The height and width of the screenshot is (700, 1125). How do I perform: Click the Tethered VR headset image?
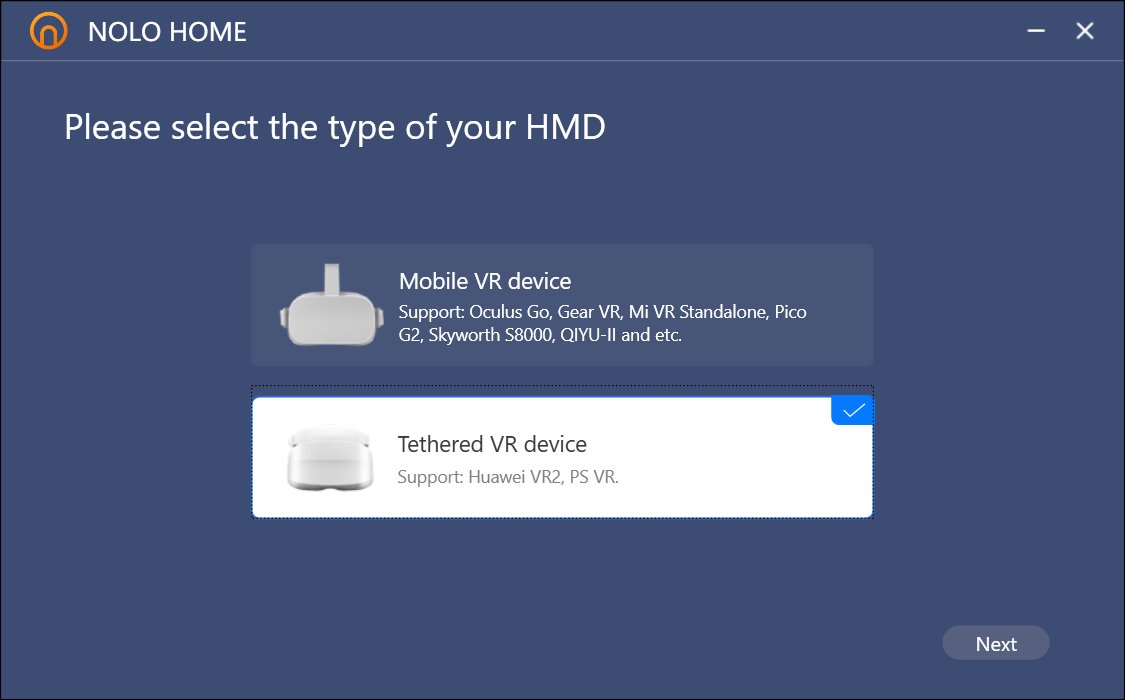click(x=330, y=459)
